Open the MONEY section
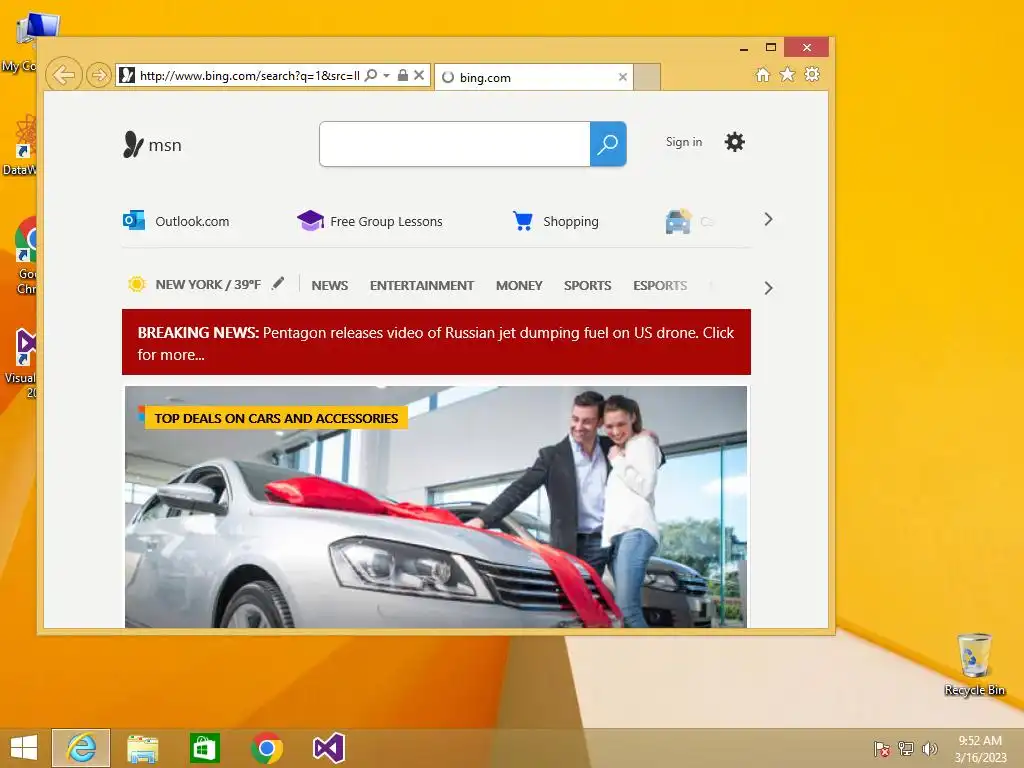This screenshot has width=1024, height=768. [x=519, y=285]
